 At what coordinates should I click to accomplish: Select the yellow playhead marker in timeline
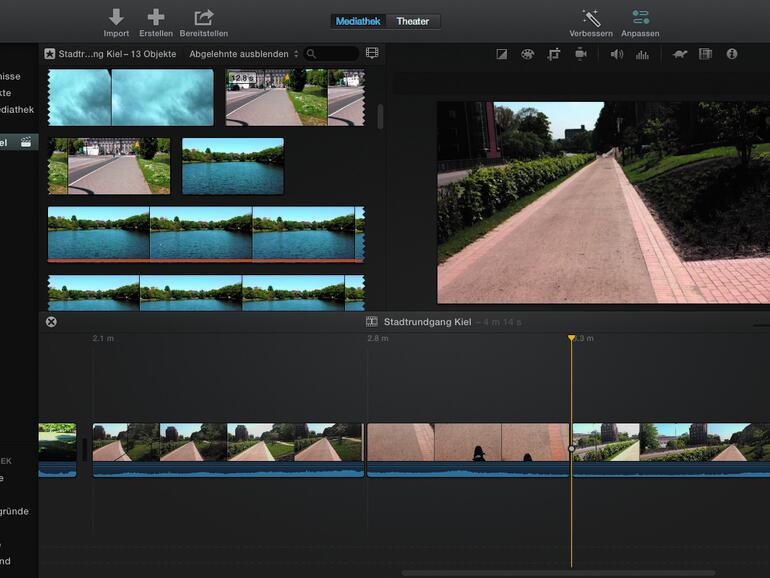pyautogui.click(x=572, y=339)
